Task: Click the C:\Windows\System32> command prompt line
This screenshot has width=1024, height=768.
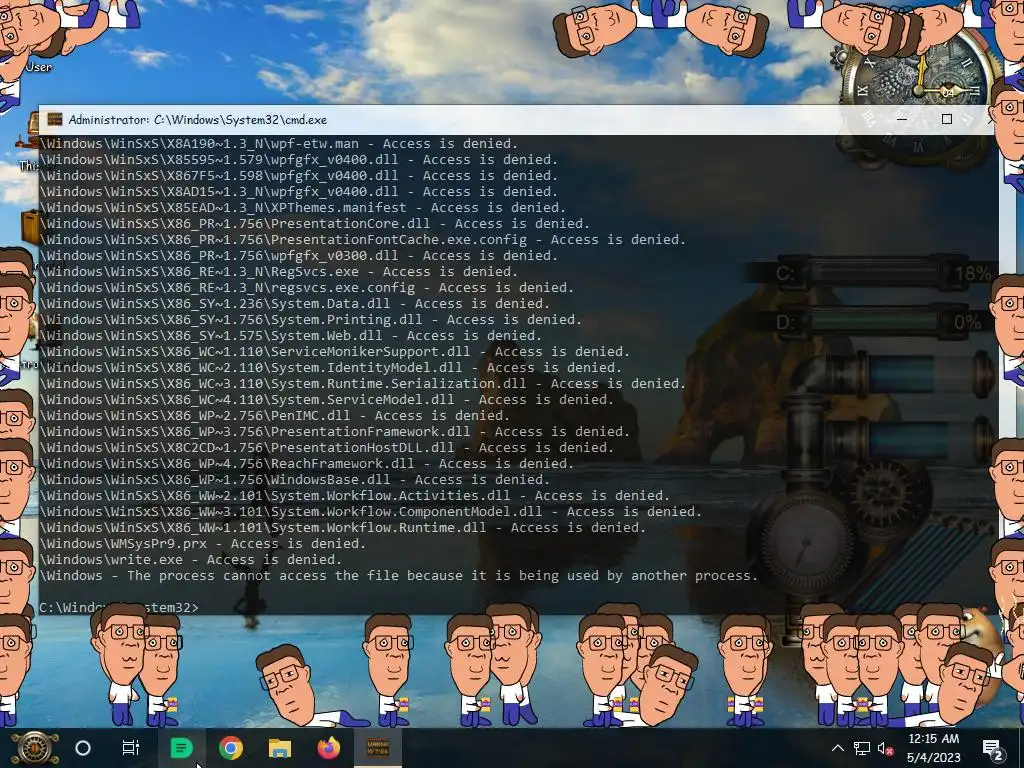Action: (x=119, y=607)
